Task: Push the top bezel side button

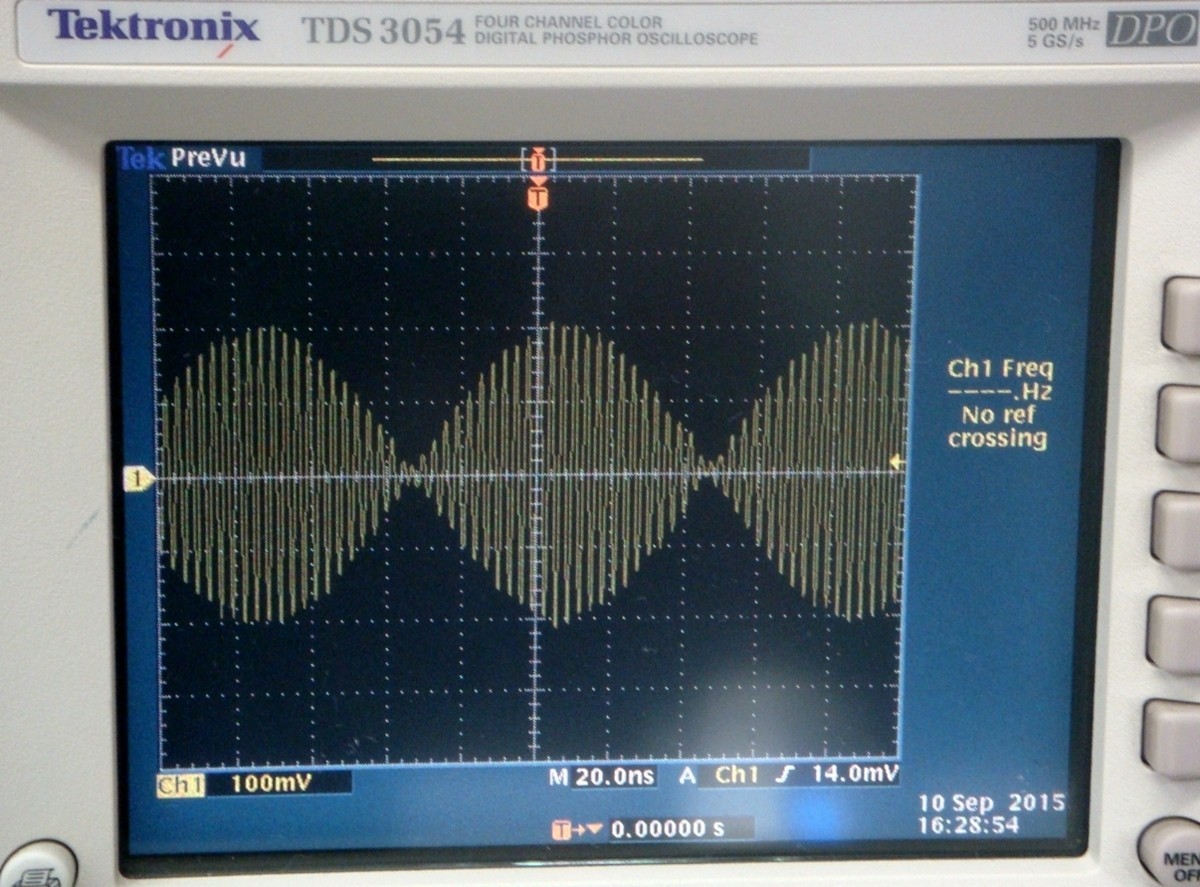Action: tap(1183, 315)
